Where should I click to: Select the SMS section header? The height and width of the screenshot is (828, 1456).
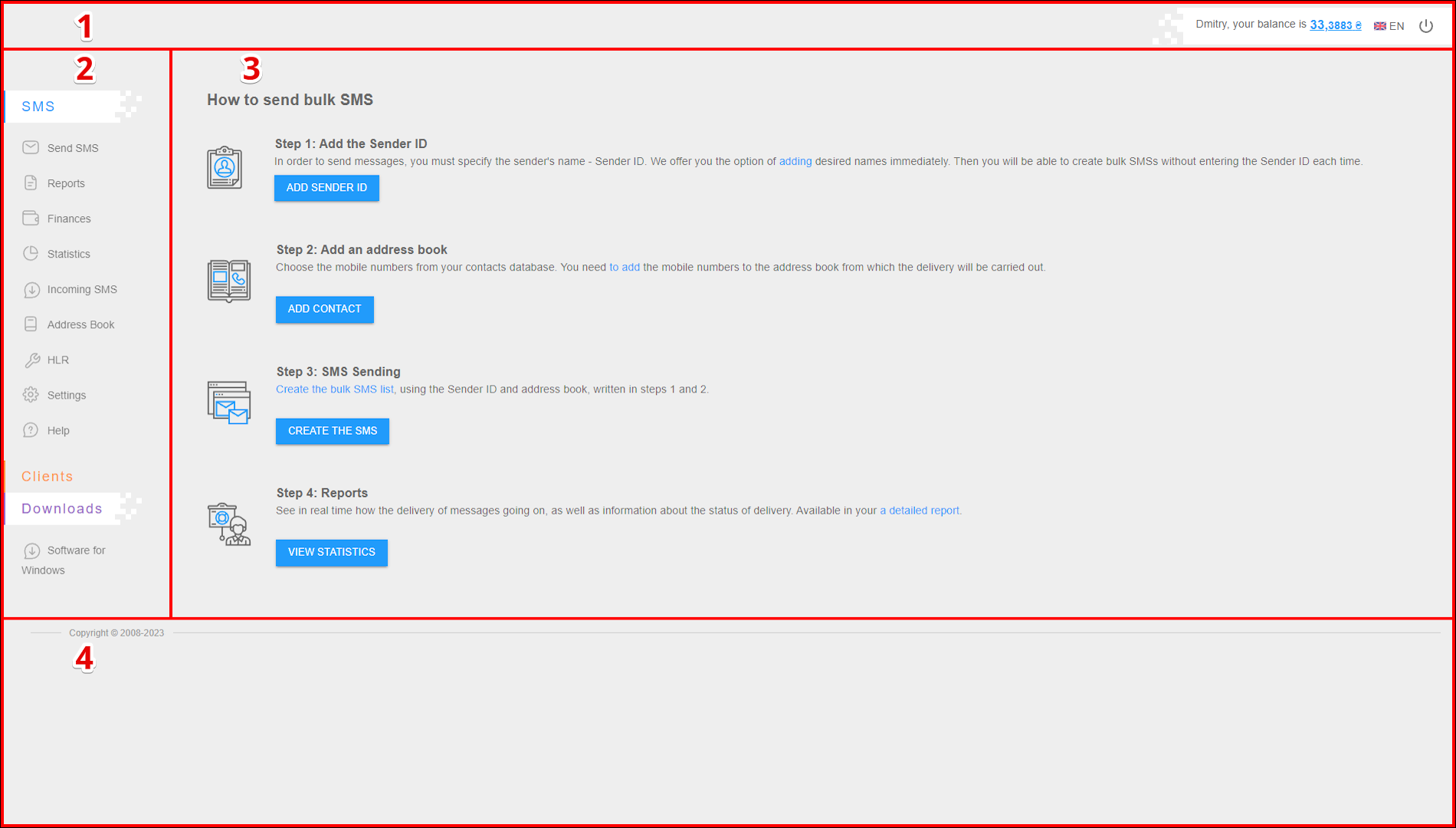tap(38, 107)
